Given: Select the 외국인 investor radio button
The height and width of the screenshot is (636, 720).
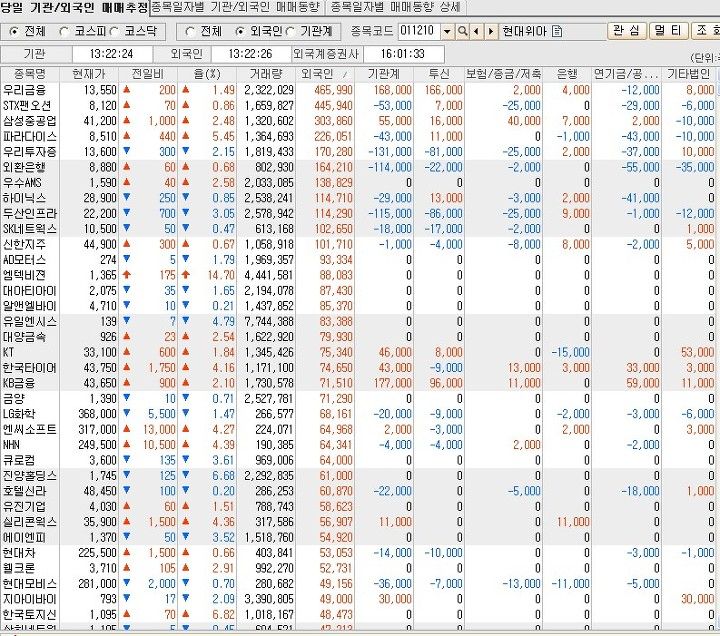Looking at the screenshot, I should [x=239, y=31].
